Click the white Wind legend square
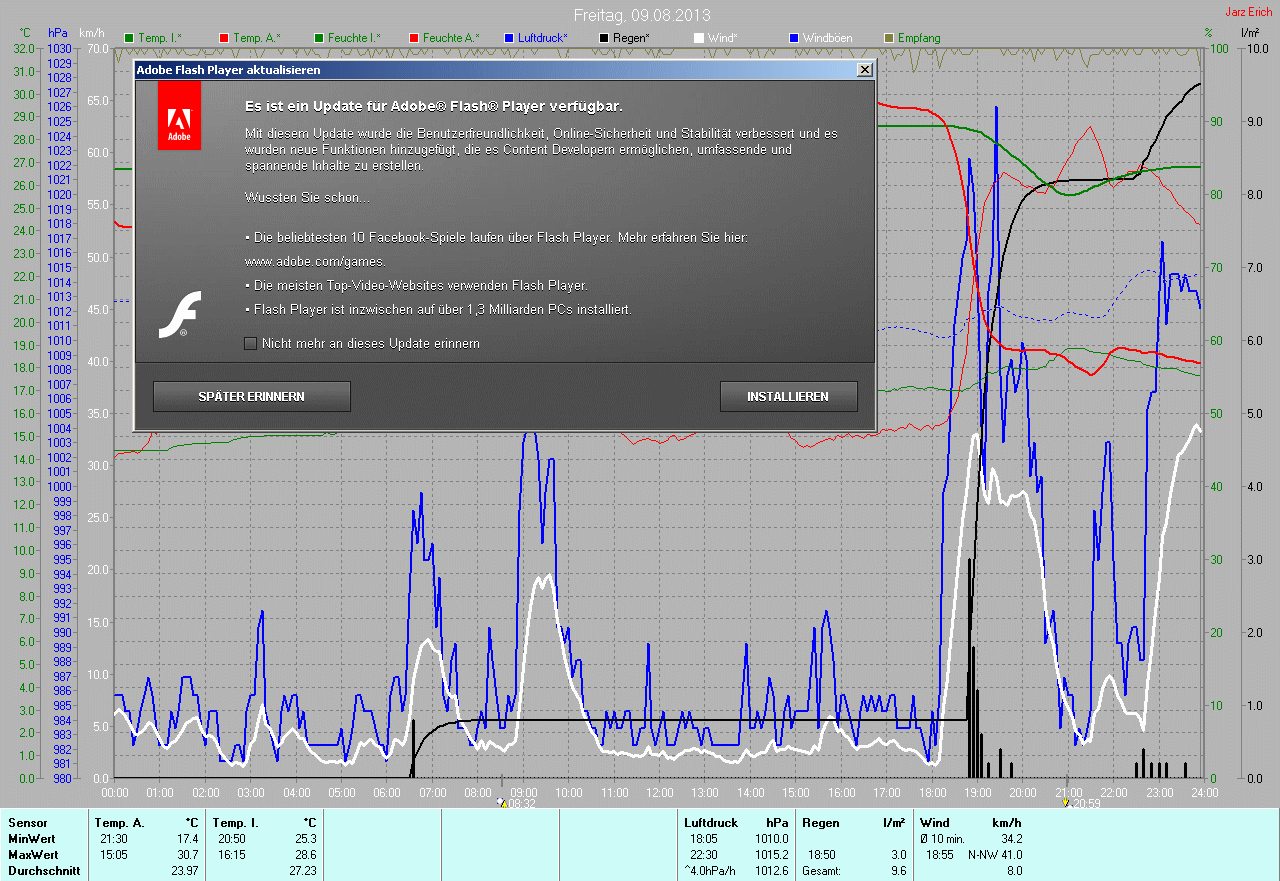Screen dimensions: 1280x881 click(699, 38)
